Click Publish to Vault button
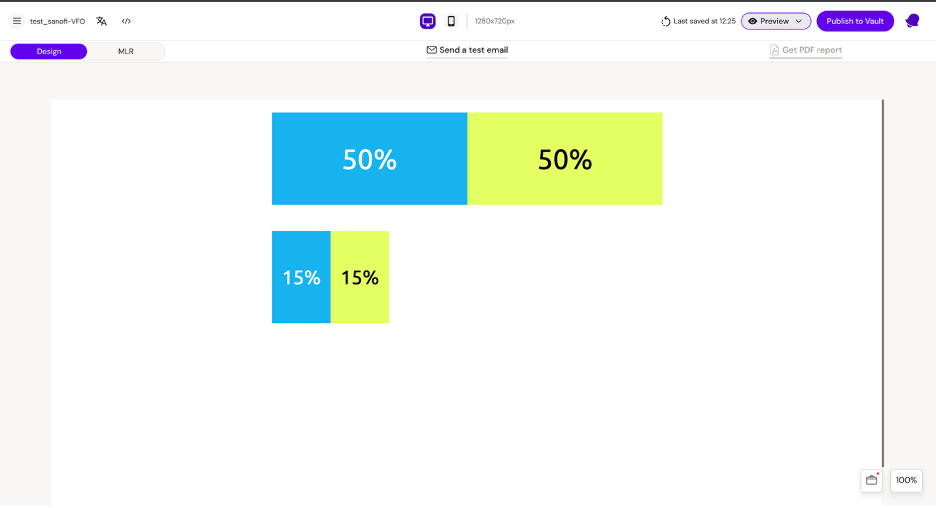 tap(855, 21)
